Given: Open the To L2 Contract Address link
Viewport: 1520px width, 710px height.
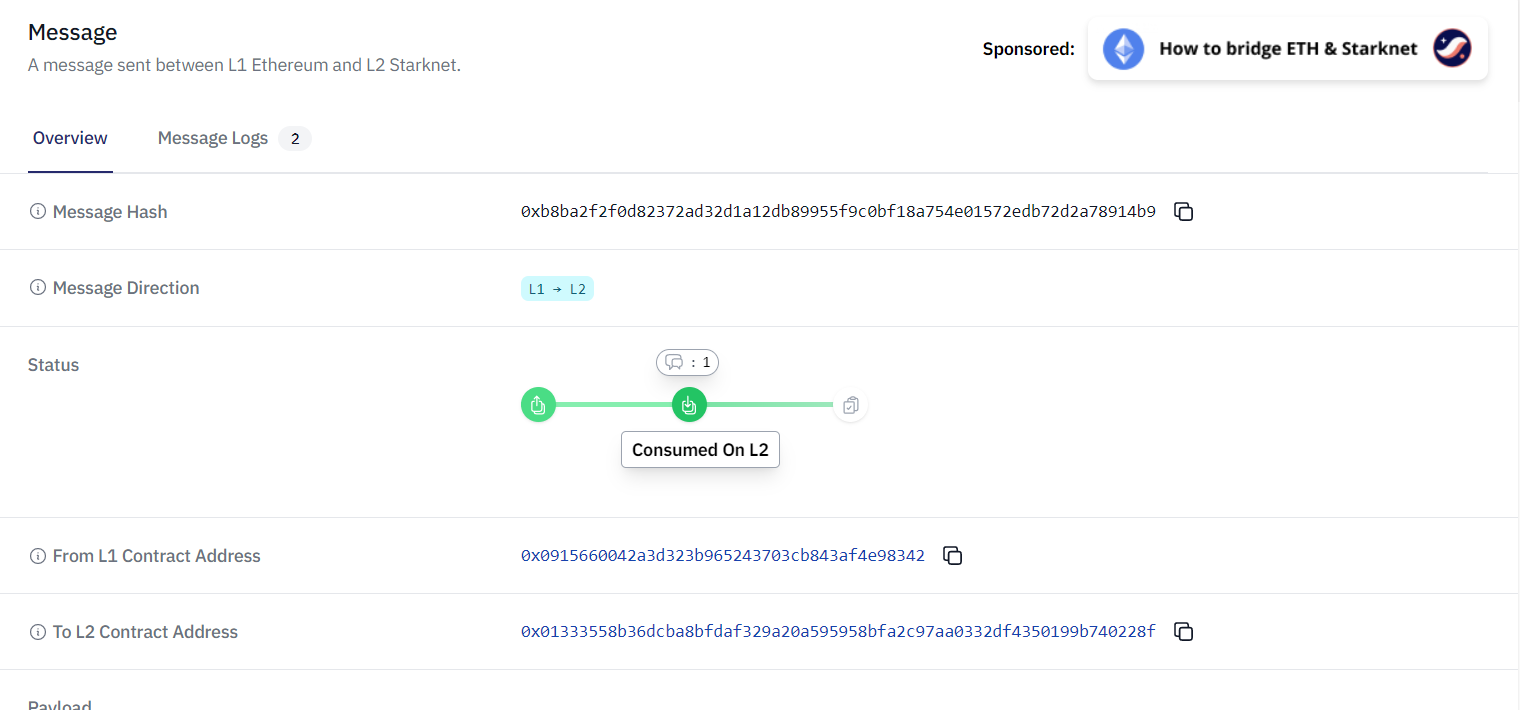Looking at the screenshot, I should point(837,631).
